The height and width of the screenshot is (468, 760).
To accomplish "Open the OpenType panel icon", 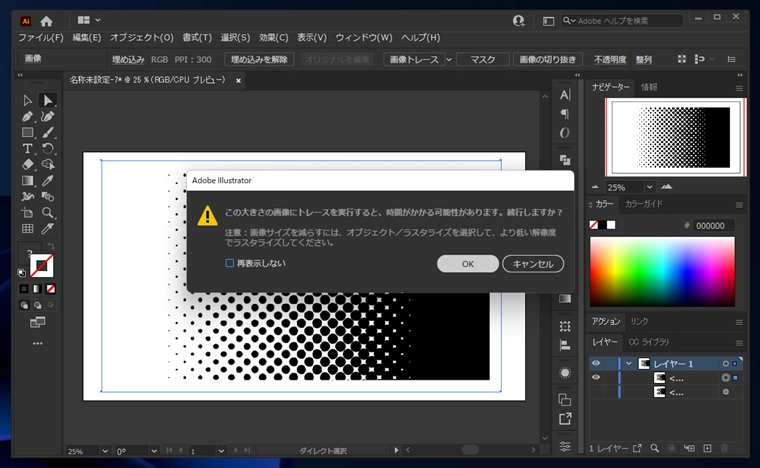I will tap(565, 133).
